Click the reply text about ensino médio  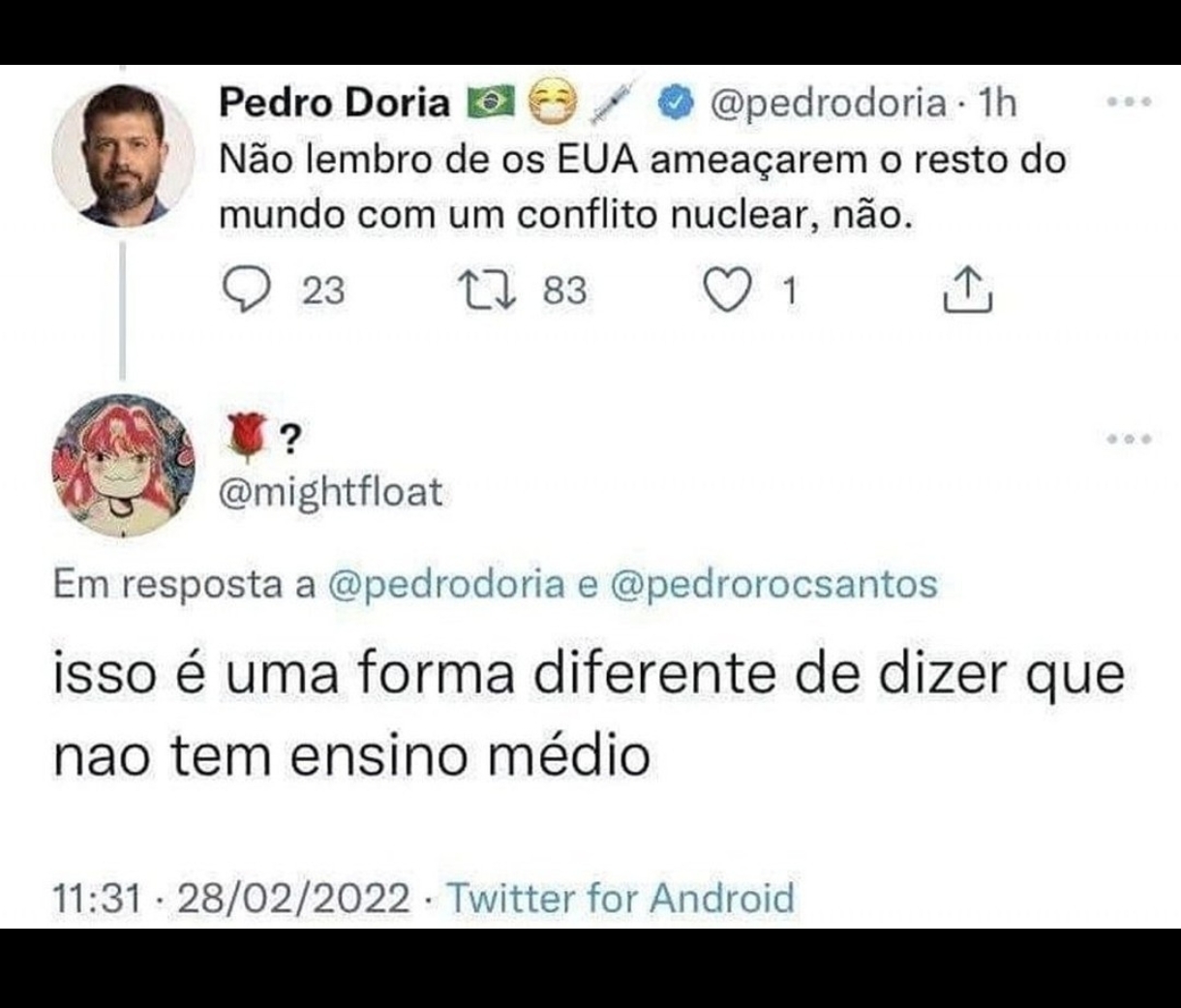(589, 715)
